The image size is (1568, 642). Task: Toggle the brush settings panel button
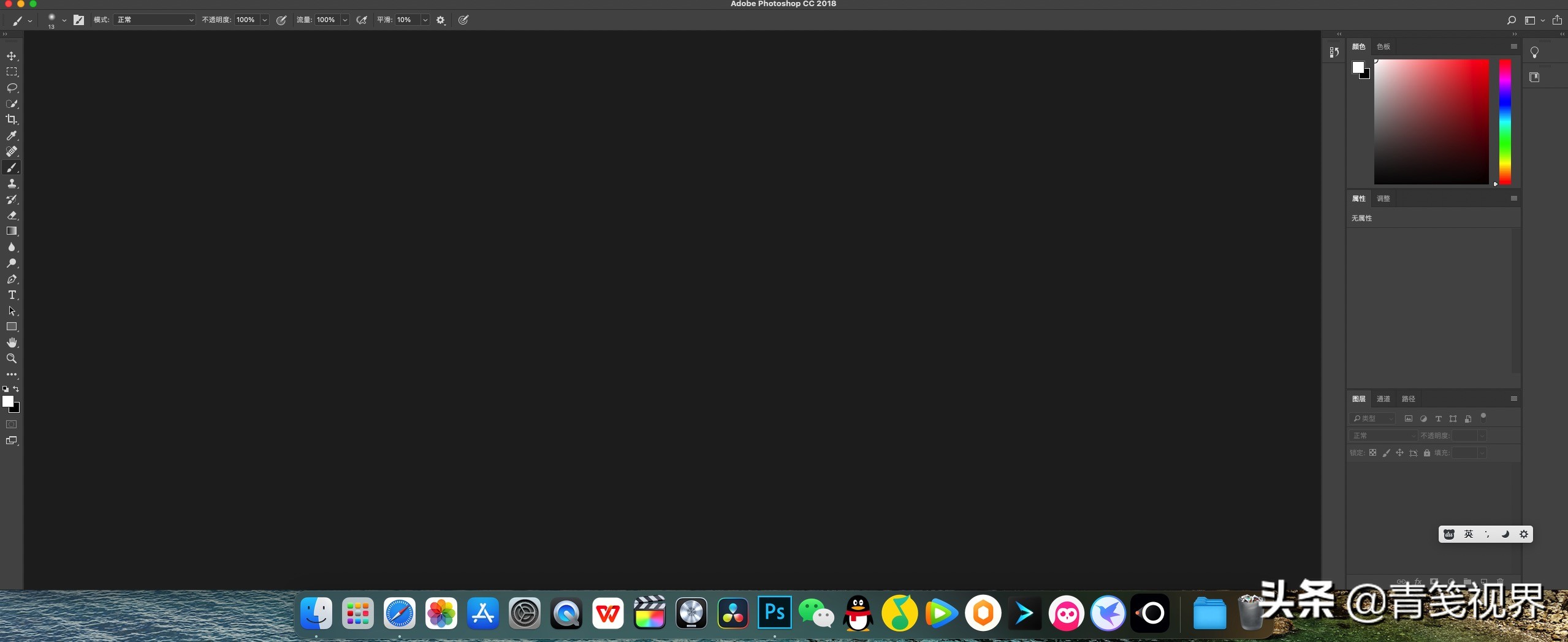[x=78, y=20]
